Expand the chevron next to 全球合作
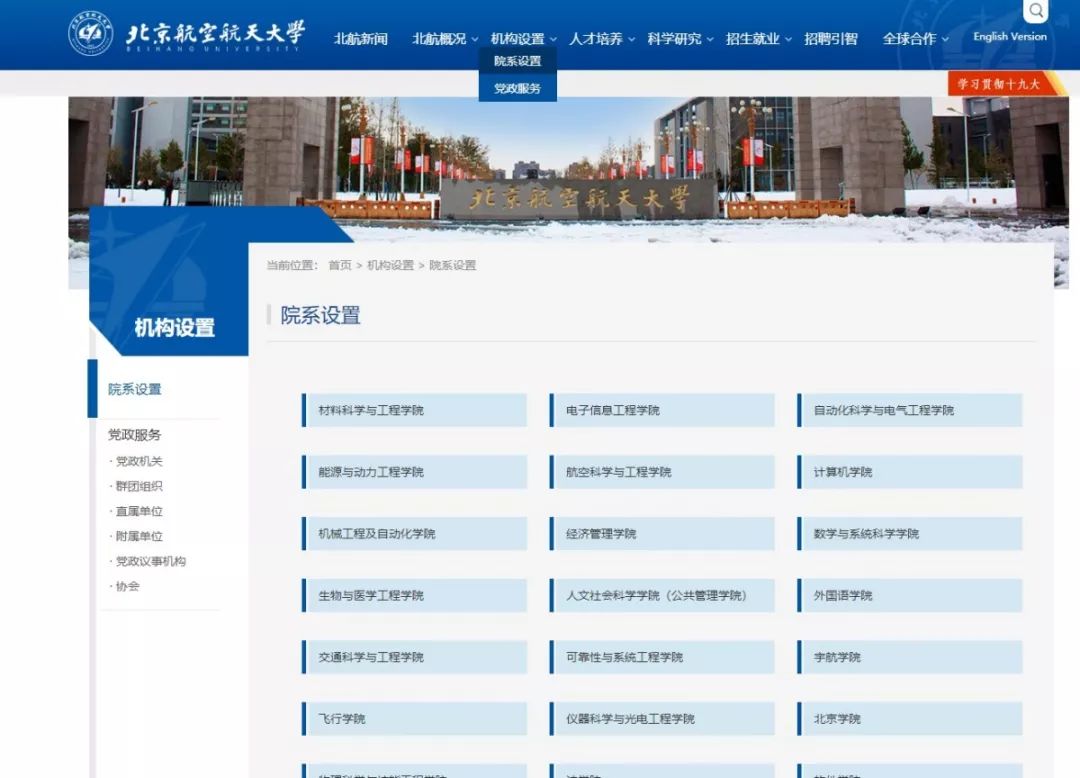1080x778 pixels. (945, 39)
